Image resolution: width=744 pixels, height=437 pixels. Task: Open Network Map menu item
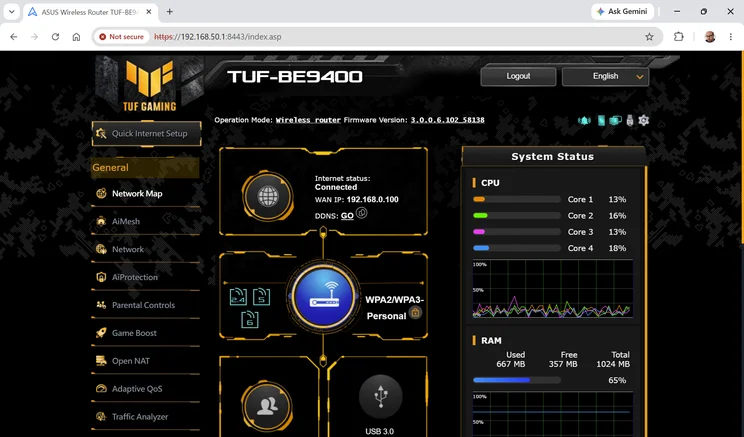146,194
